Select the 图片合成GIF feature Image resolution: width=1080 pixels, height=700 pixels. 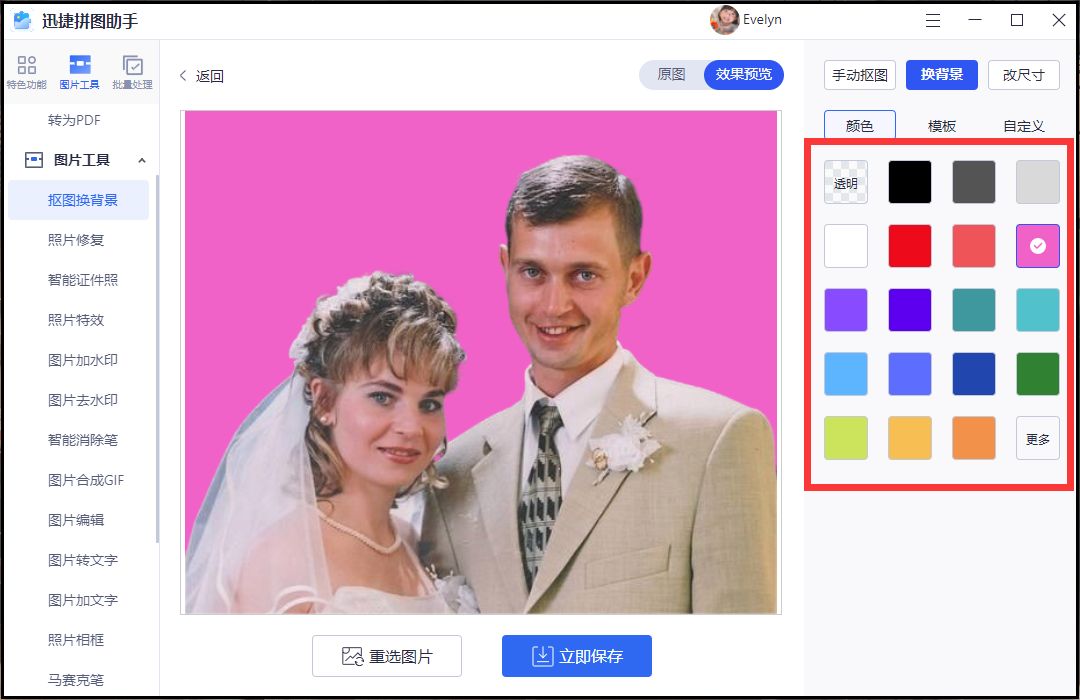(80, 480)
